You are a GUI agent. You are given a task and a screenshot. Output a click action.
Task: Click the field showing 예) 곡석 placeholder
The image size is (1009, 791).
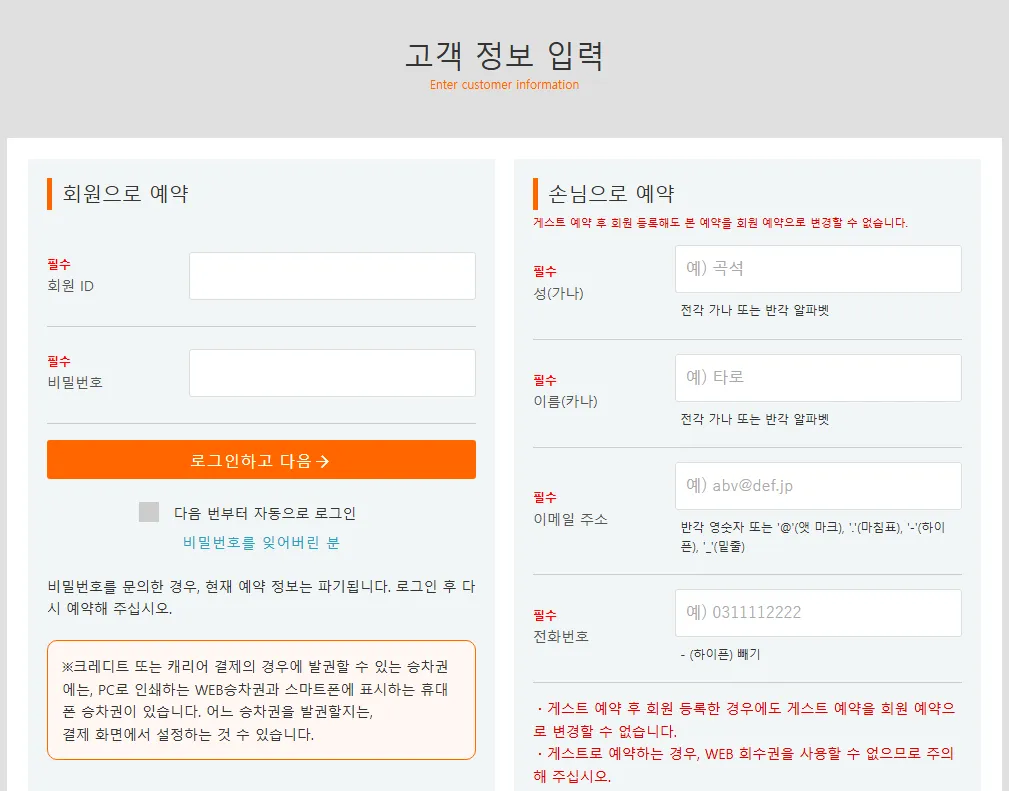click(818, 268)
